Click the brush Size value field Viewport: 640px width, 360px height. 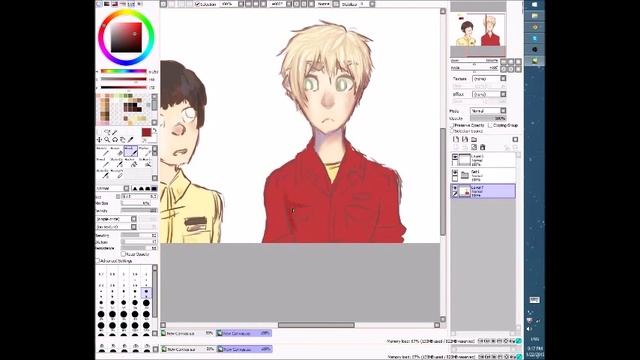pos(139,196)
